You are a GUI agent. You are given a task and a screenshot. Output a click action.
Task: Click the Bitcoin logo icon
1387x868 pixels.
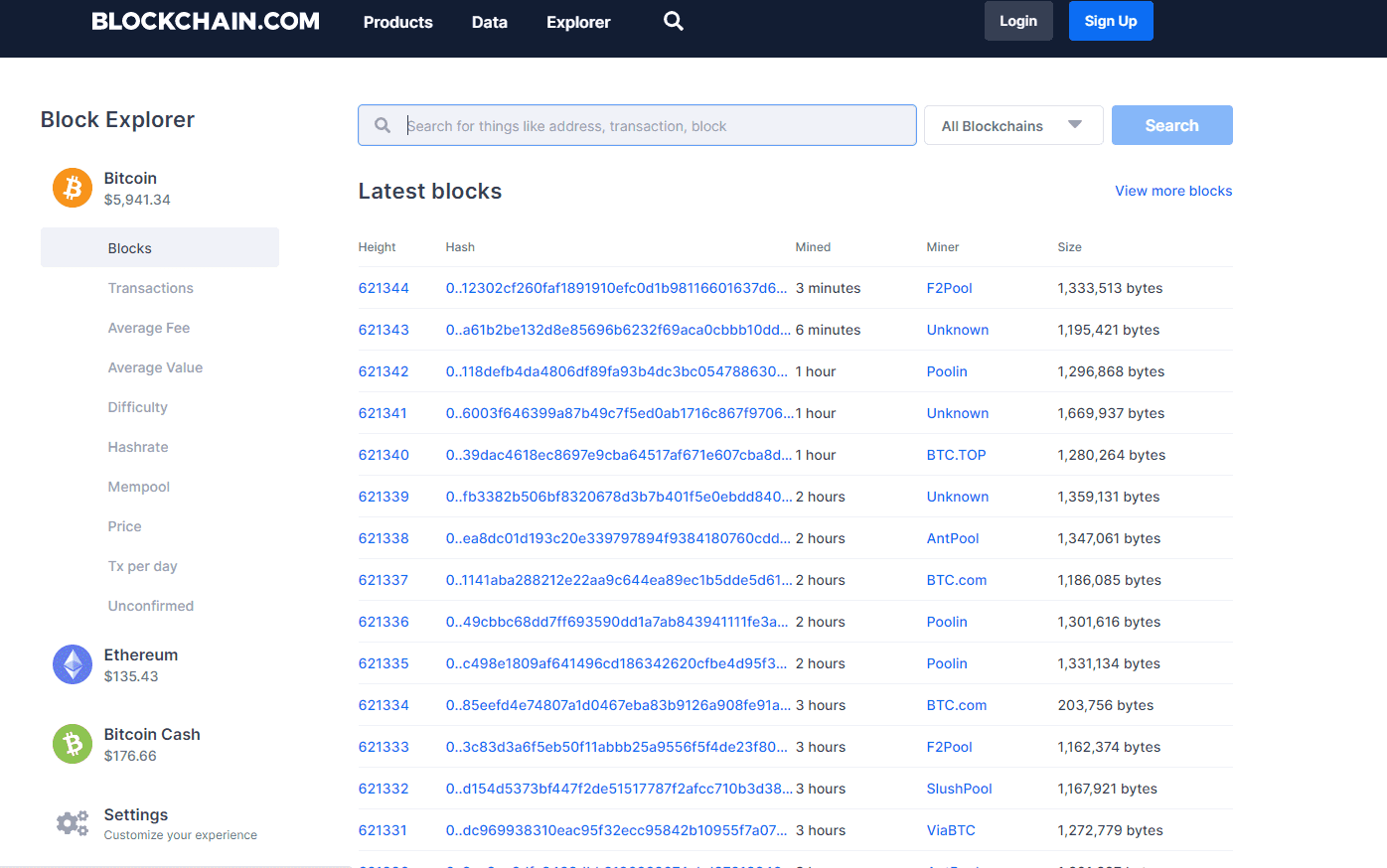click(73, 188)
